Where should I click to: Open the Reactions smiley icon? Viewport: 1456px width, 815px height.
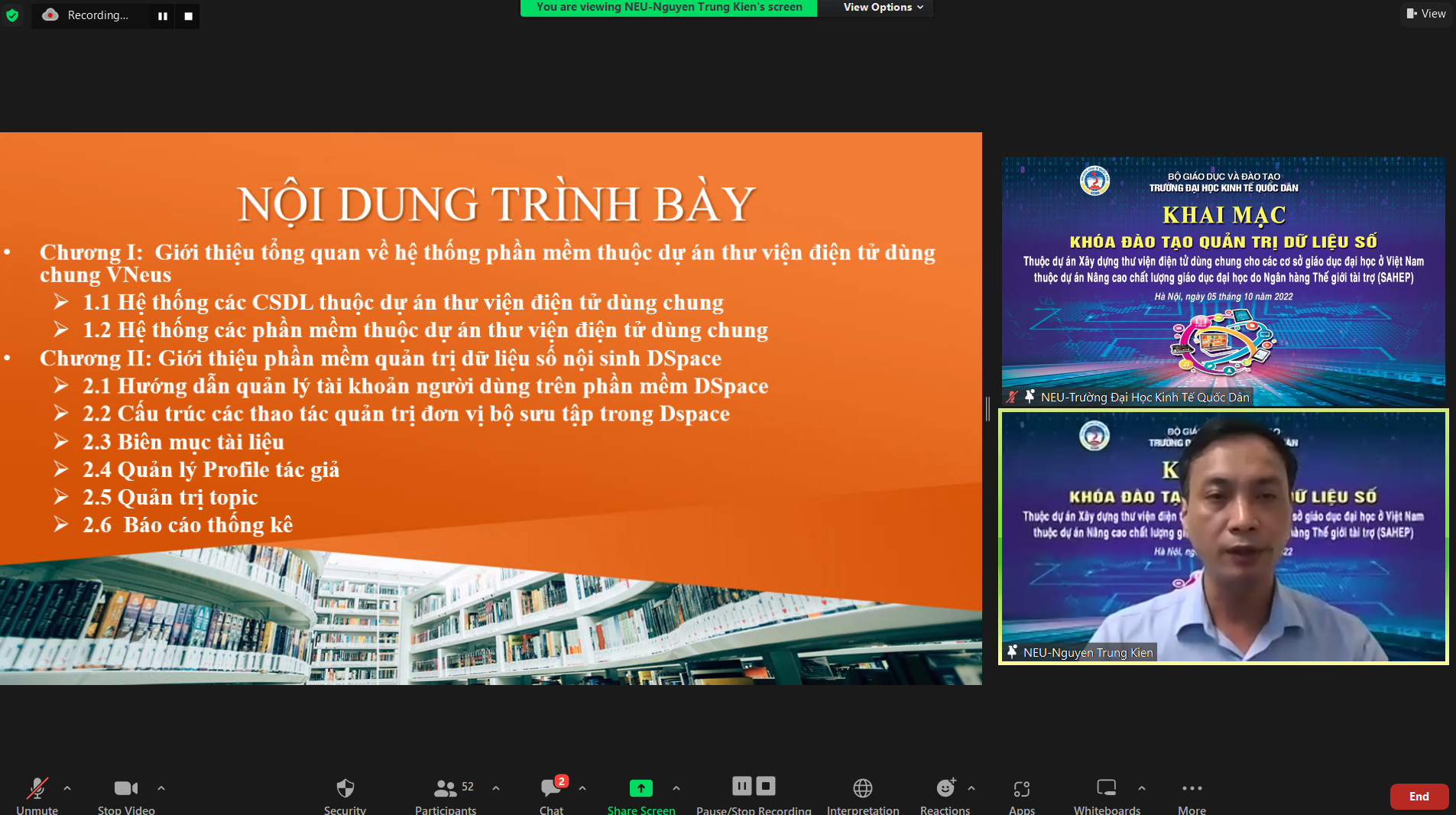(x=945, y=788)
